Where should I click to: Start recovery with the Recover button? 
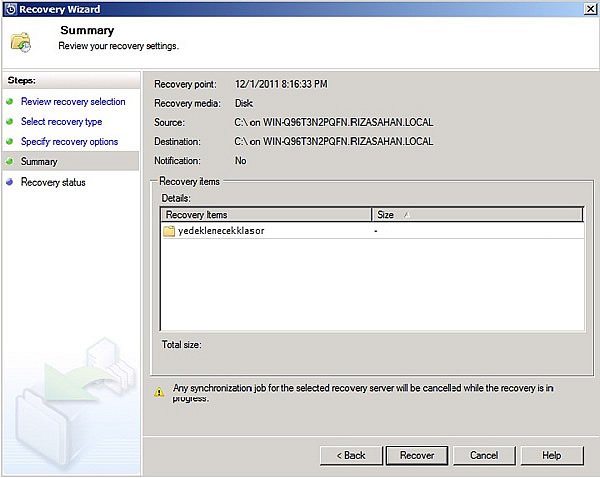(x=417, y=455)
